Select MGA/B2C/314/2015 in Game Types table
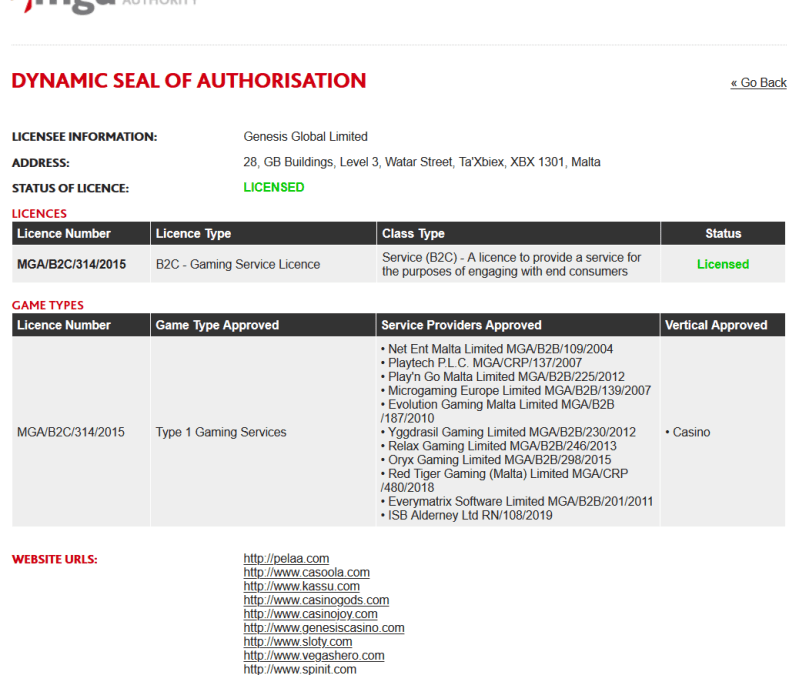The image size is (799, 675). click(71, 432)
